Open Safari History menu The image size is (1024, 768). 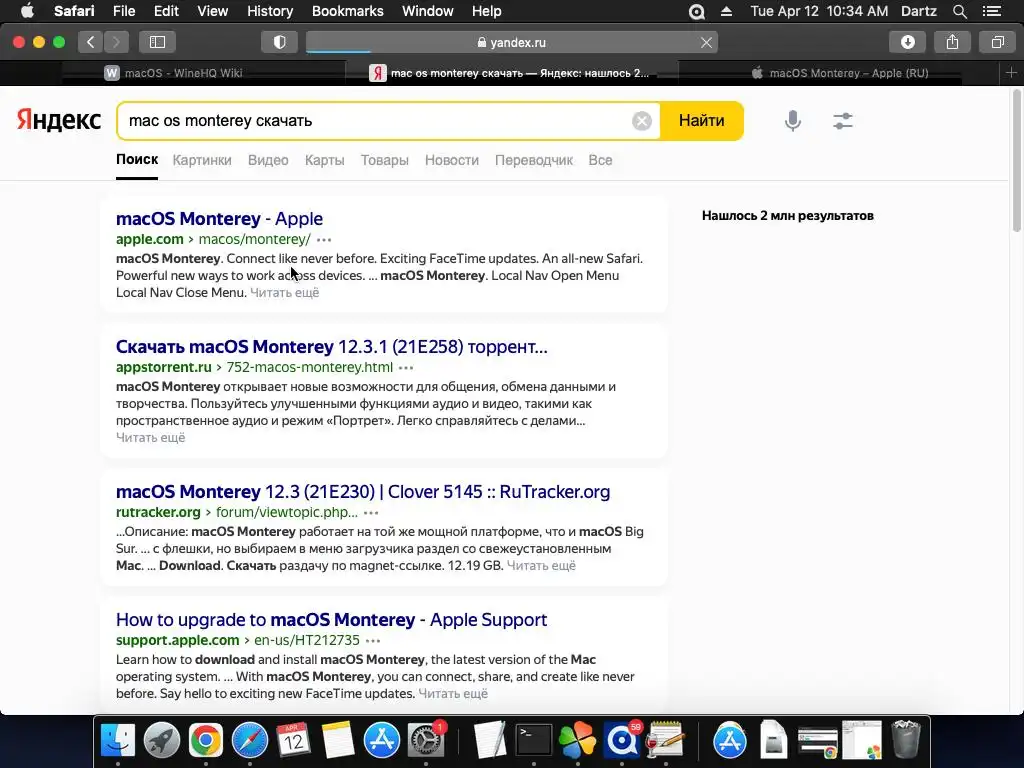270,11
